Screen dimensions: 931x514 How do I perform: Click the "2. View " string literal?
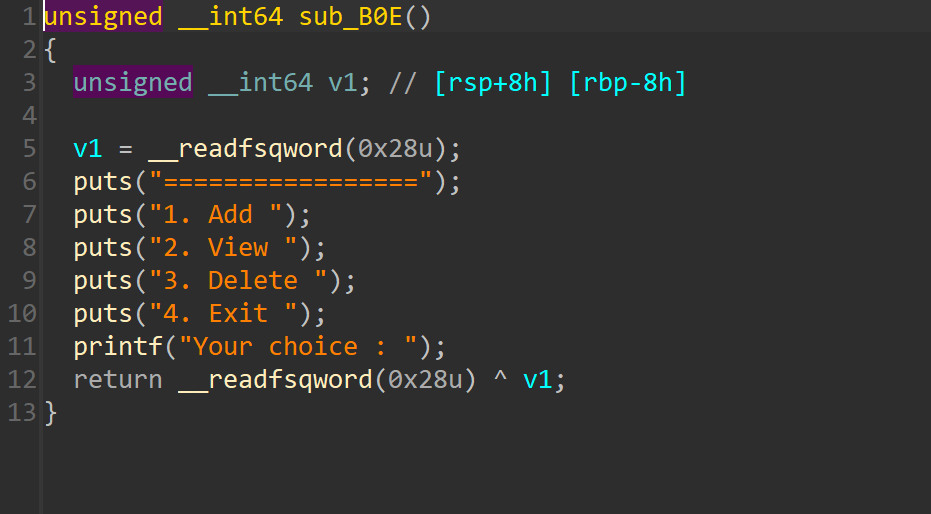(229, 248)
